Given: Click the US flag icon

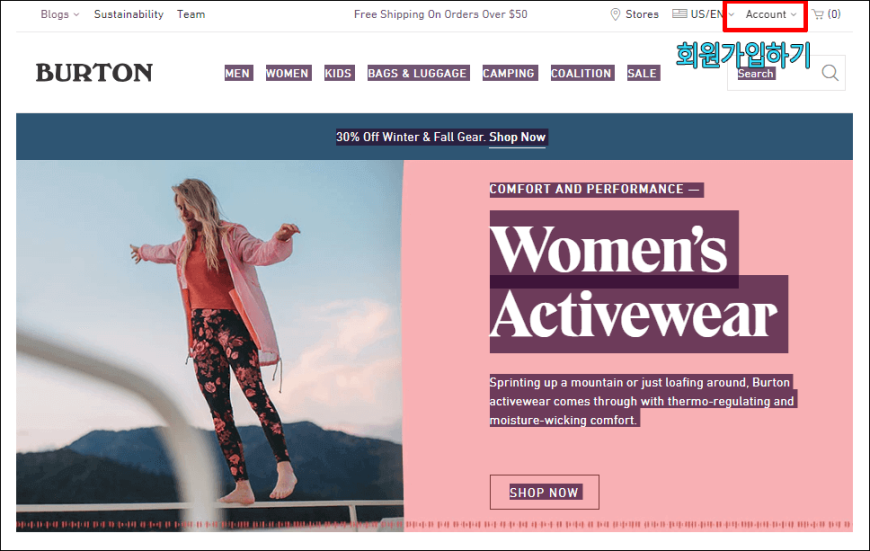Looking at the screenshot, I should tap(679, 13).
